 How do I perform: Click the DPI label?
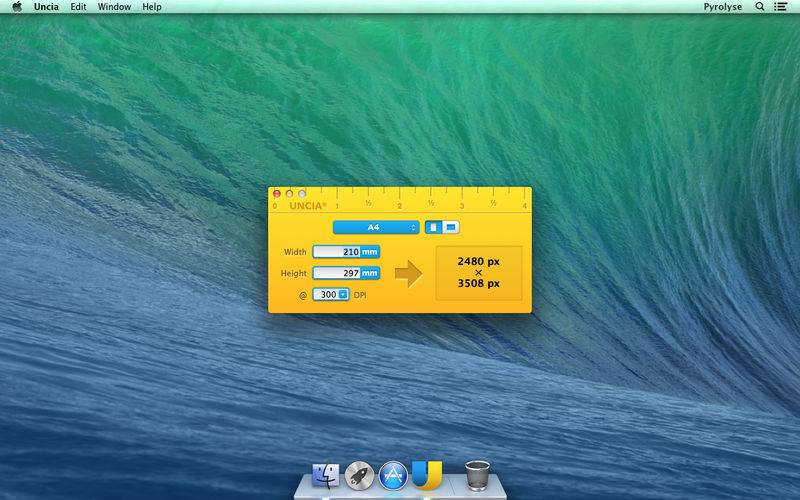pyautogui.click(x=360, y=295)
